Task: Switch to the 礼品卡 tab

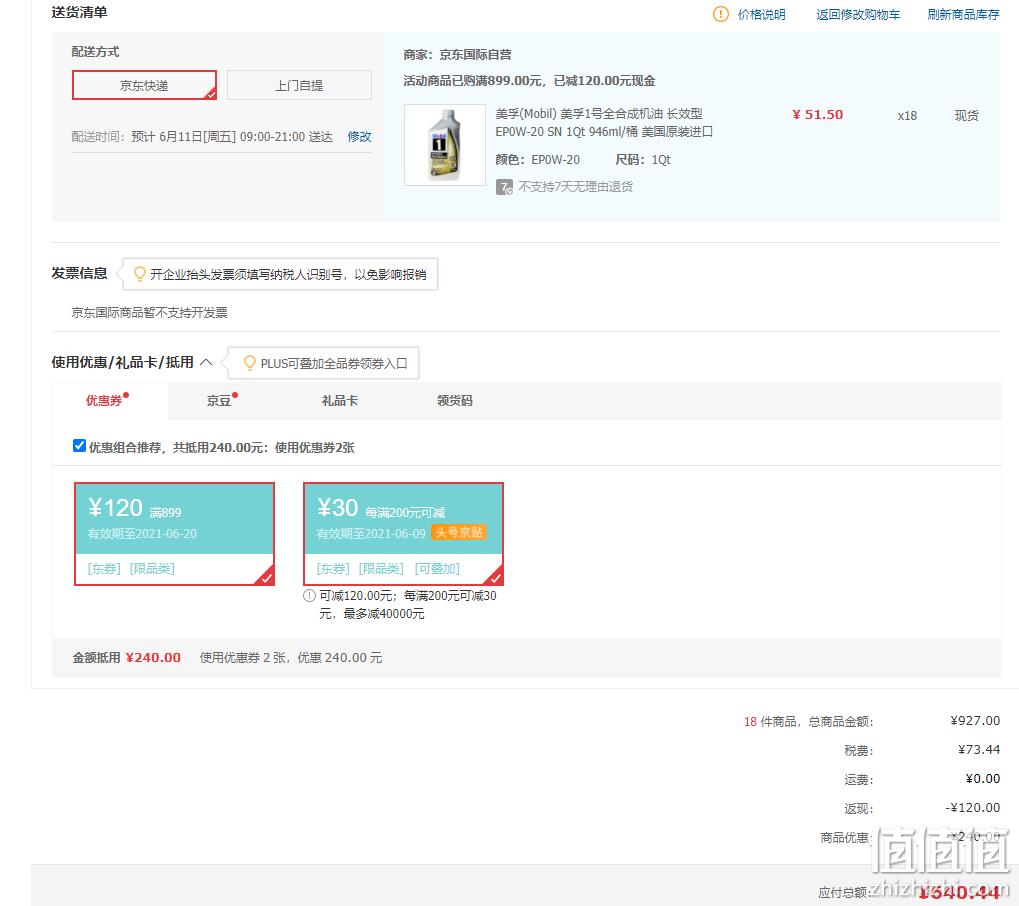Action: [340, 400]
